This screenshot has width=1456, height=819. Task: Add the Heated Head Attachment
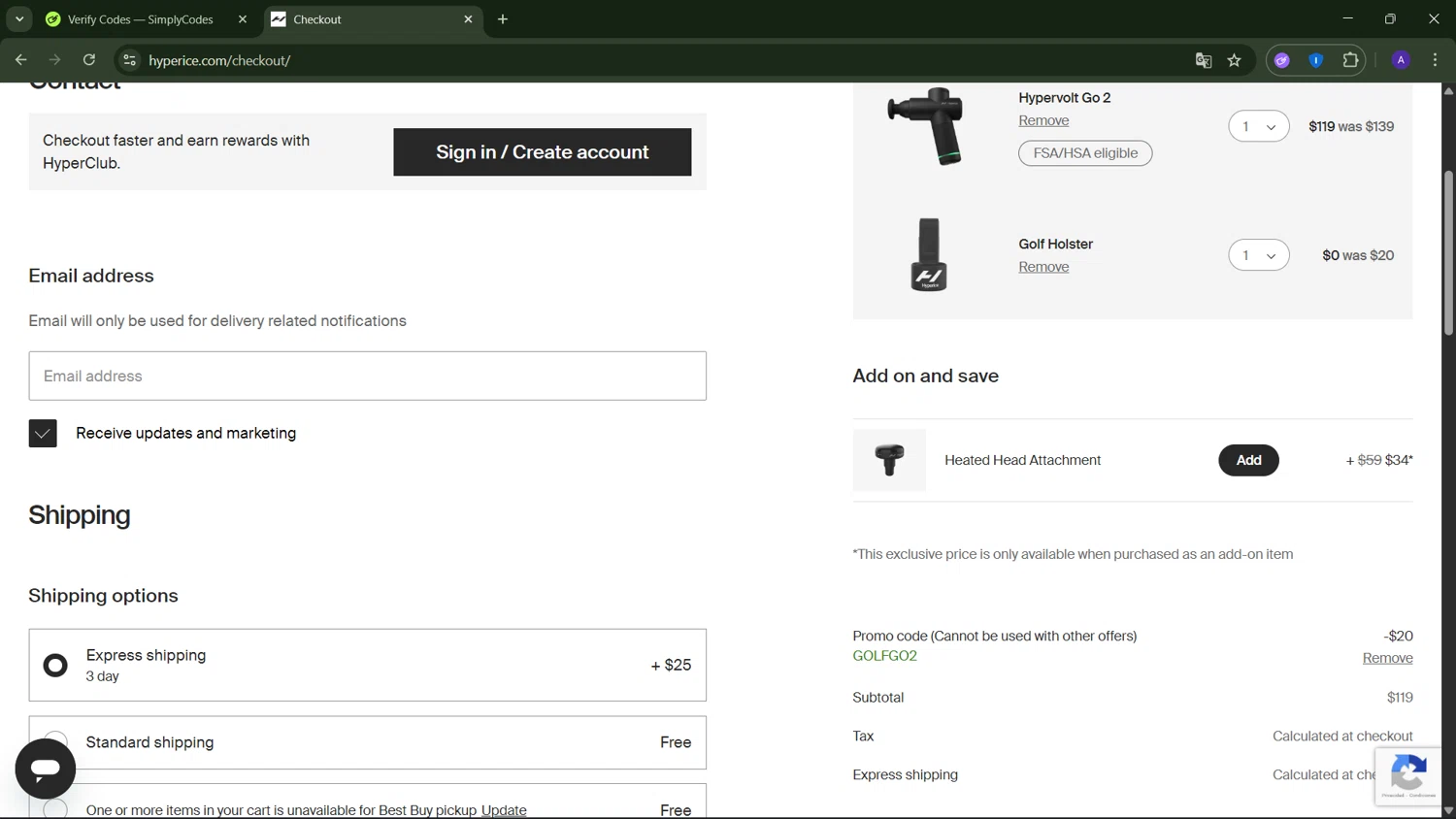click(x=1248, y=460)
